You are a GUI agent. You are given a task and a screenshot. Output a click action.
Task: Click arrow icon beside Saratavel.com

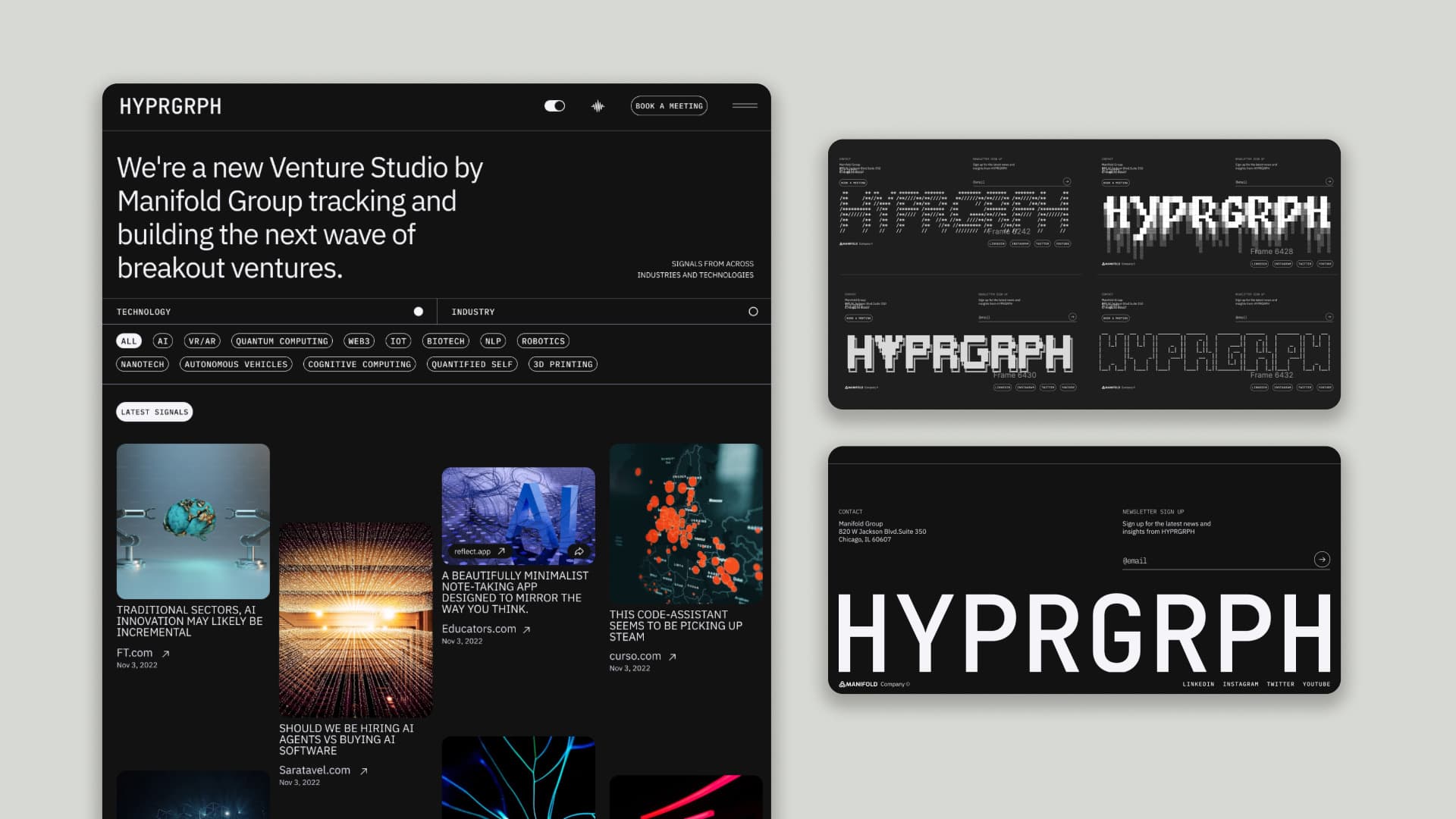click(364, 771)
